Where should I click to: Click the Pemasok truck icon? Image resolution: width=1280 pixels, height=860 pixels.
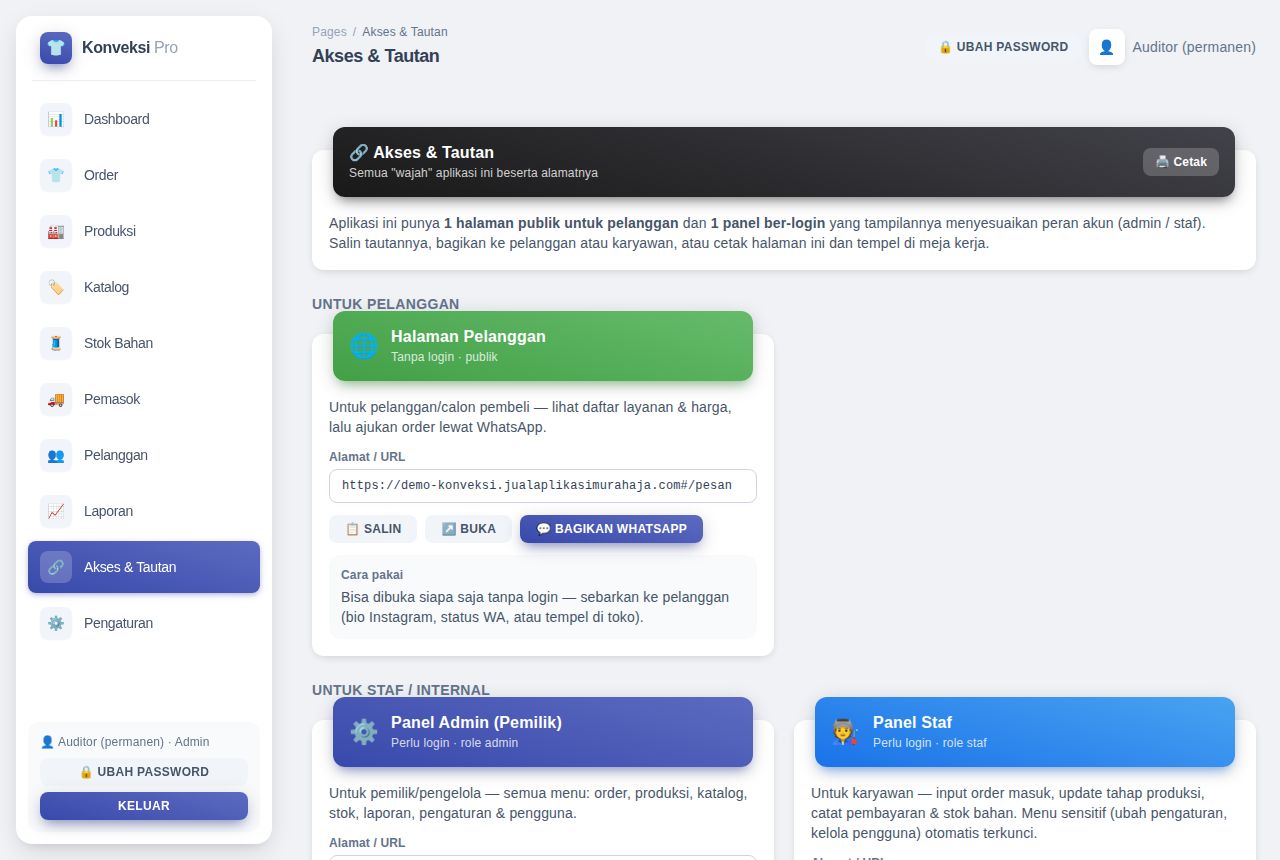coord(56,399)
